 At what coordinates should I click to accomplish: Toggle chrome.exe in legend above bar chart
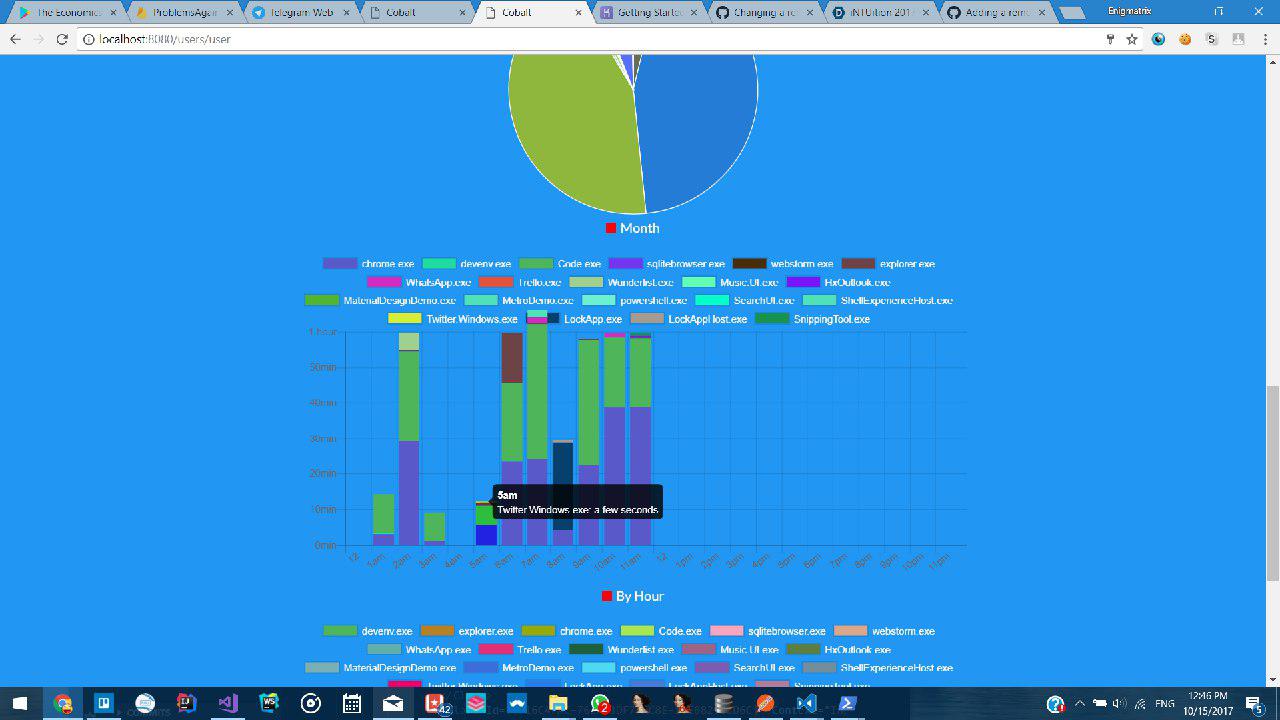pyautogui.click(x=368, y=264)
